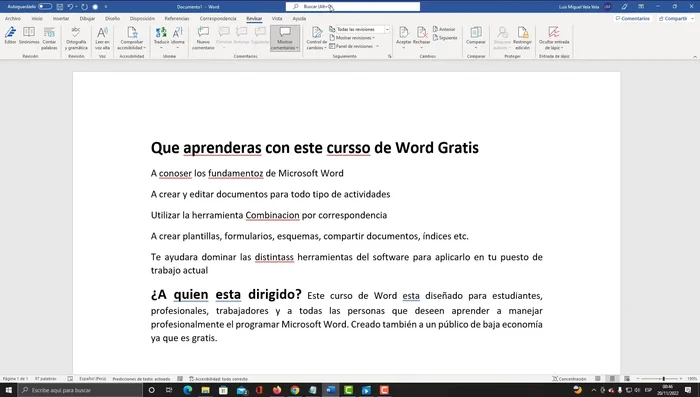This screenshot has width=700, height=397.
Task: Toggle Mostrar comentarios button
Action: click(285, 38)
